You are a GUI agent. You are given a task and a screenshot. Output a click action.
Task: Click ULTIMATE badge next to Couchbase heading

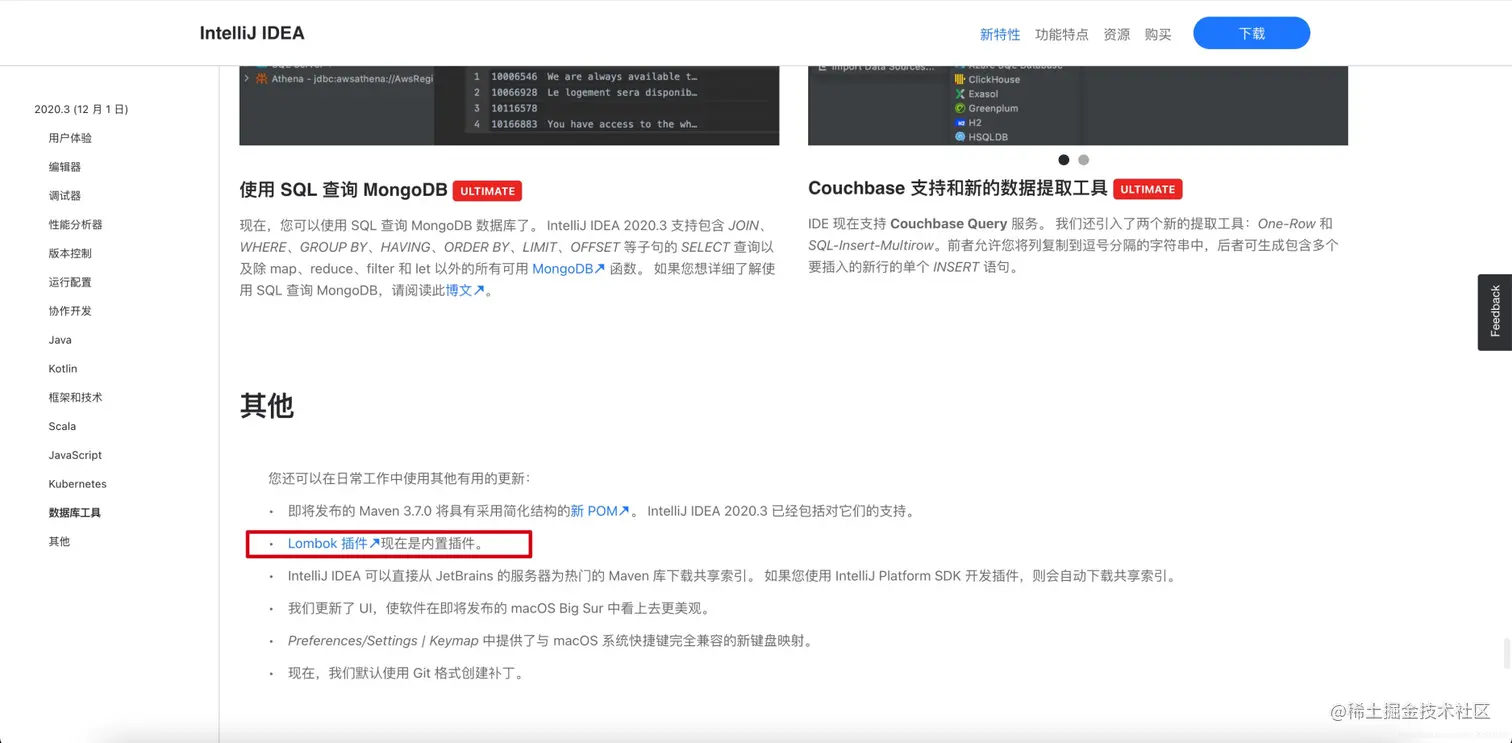click(1148, 189)
